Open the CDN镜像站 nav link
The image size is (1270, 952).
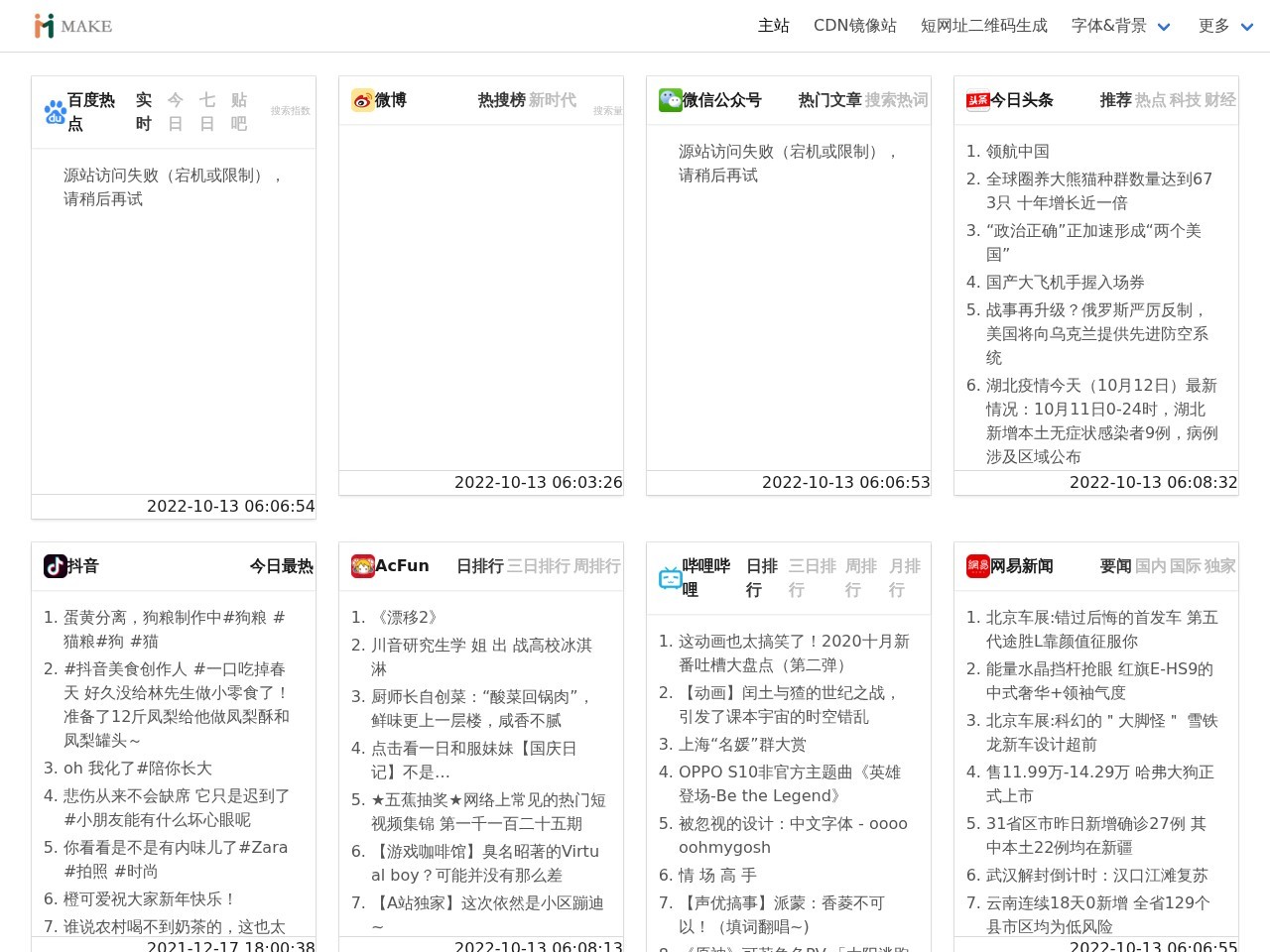coord(855,26)
